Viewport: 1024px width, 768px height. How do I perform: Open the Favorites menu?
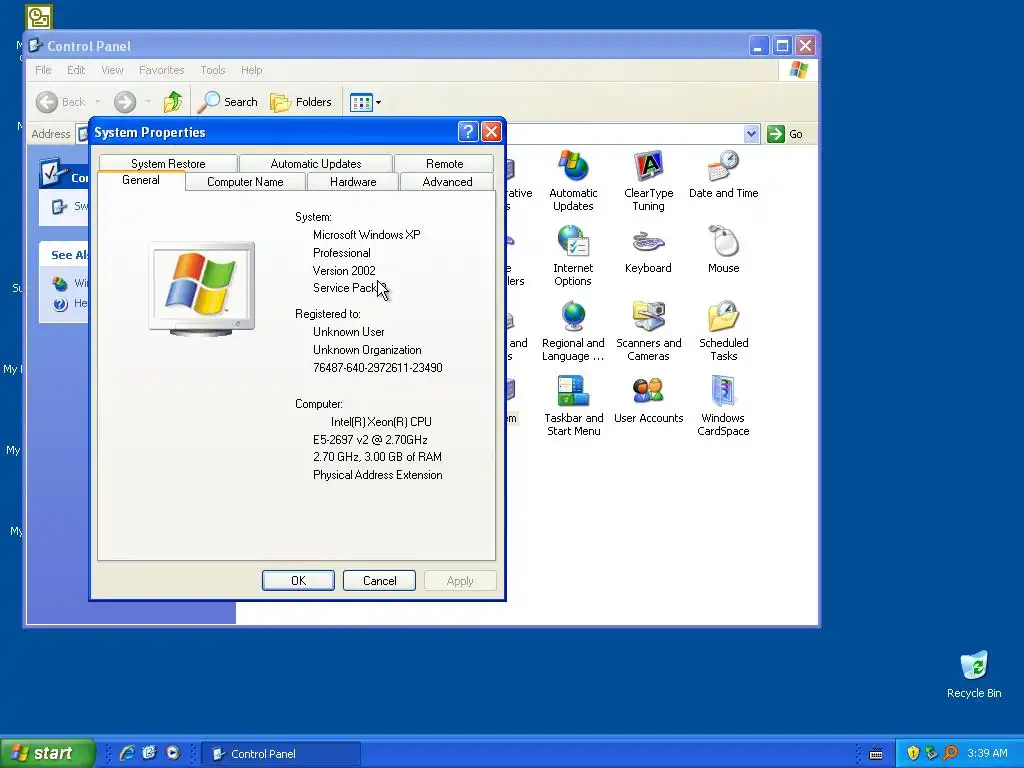(161, 70)
